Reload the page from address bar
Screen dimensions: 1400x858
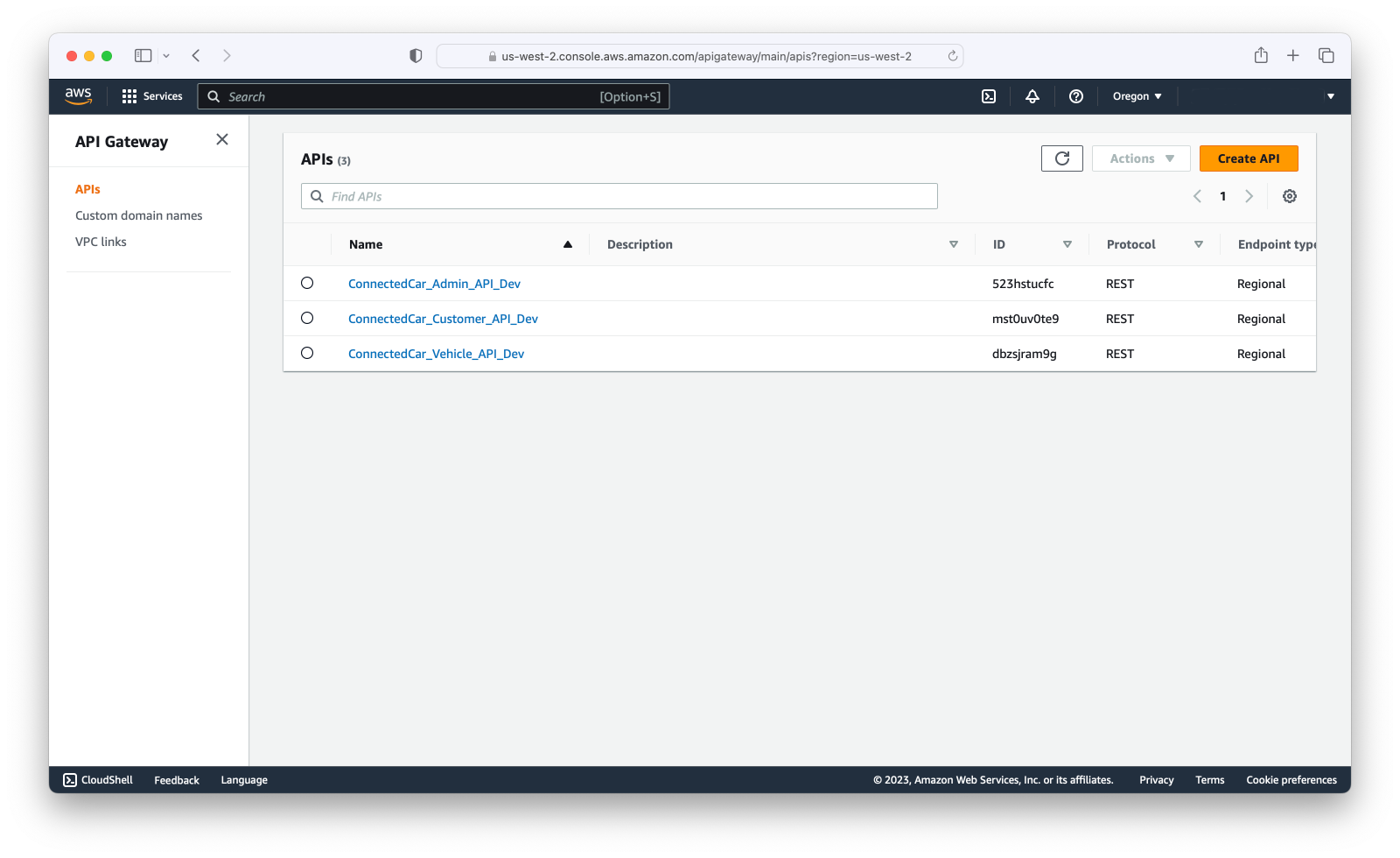[x=953, y=56]
